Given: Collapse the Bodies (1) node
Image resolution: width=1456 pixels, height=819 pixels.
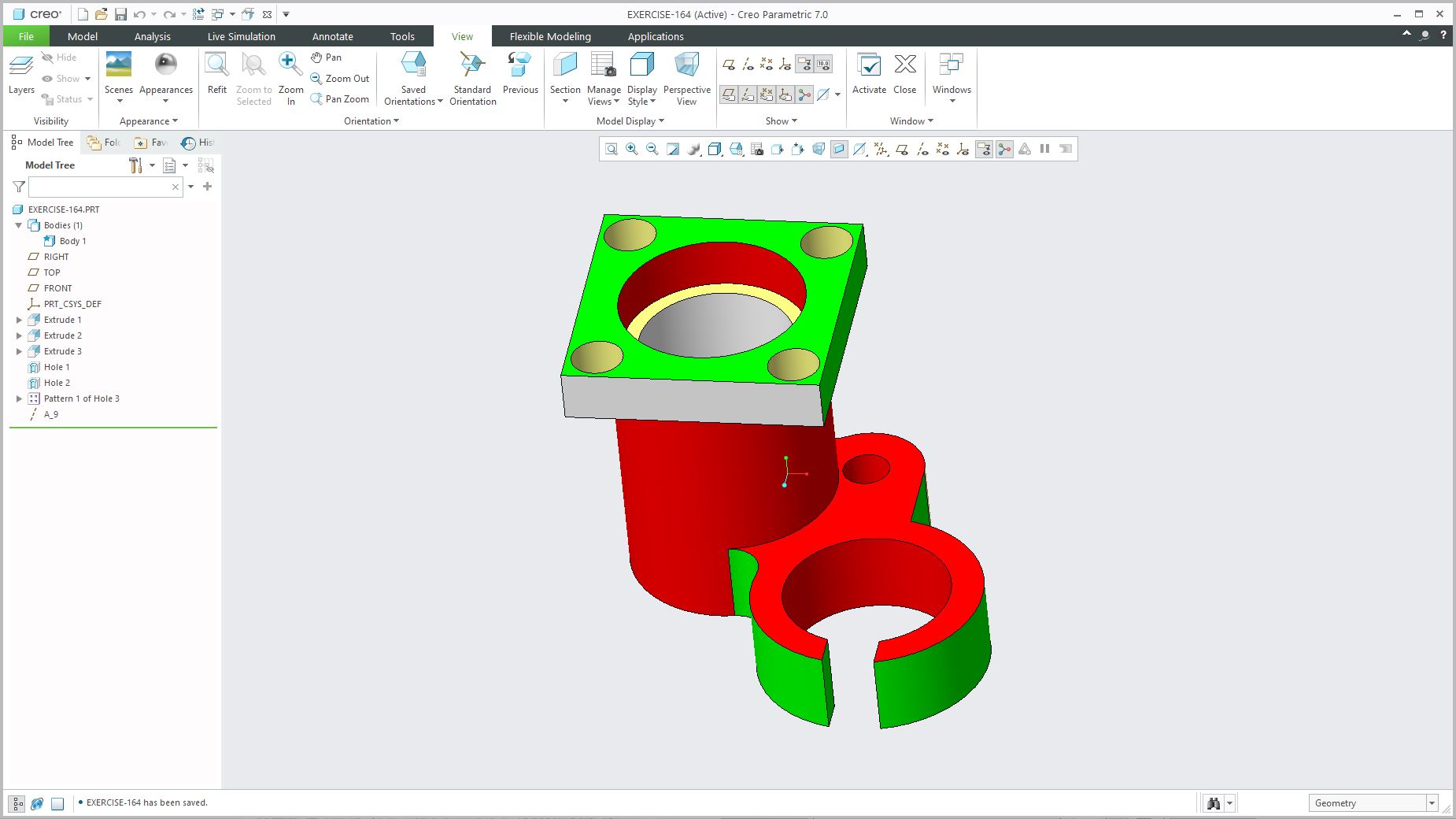Looking at the screenshot, I should tap(19, 225).
